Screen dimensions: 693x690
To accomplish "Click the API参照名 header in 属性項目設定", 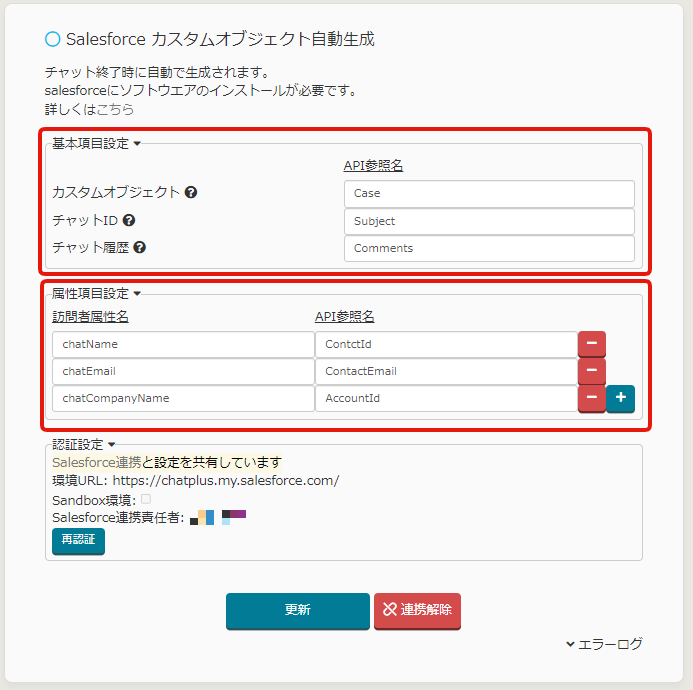I will pos(344,316).
